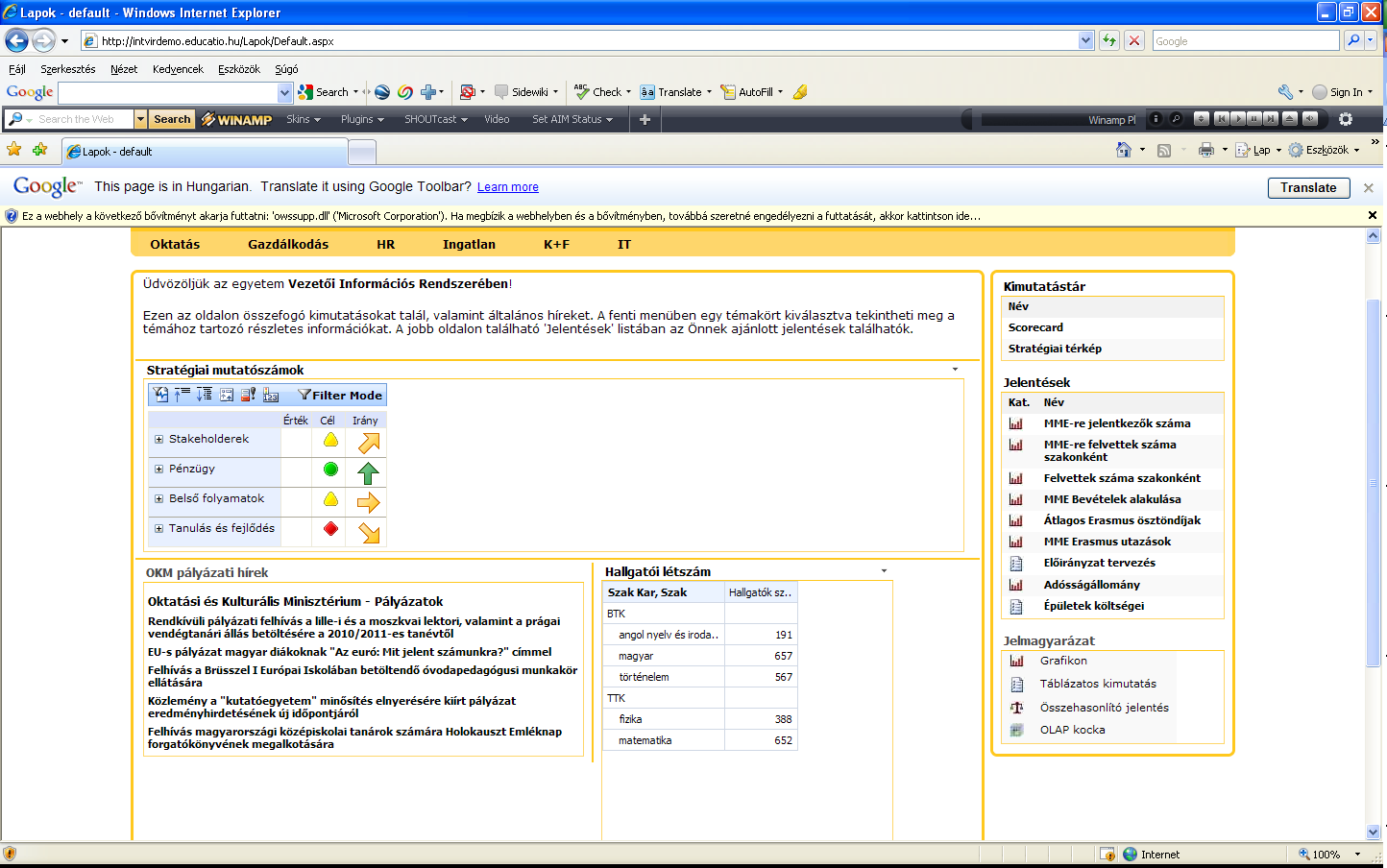Click in the Google toolbar search field

click(x=168, y=92)
